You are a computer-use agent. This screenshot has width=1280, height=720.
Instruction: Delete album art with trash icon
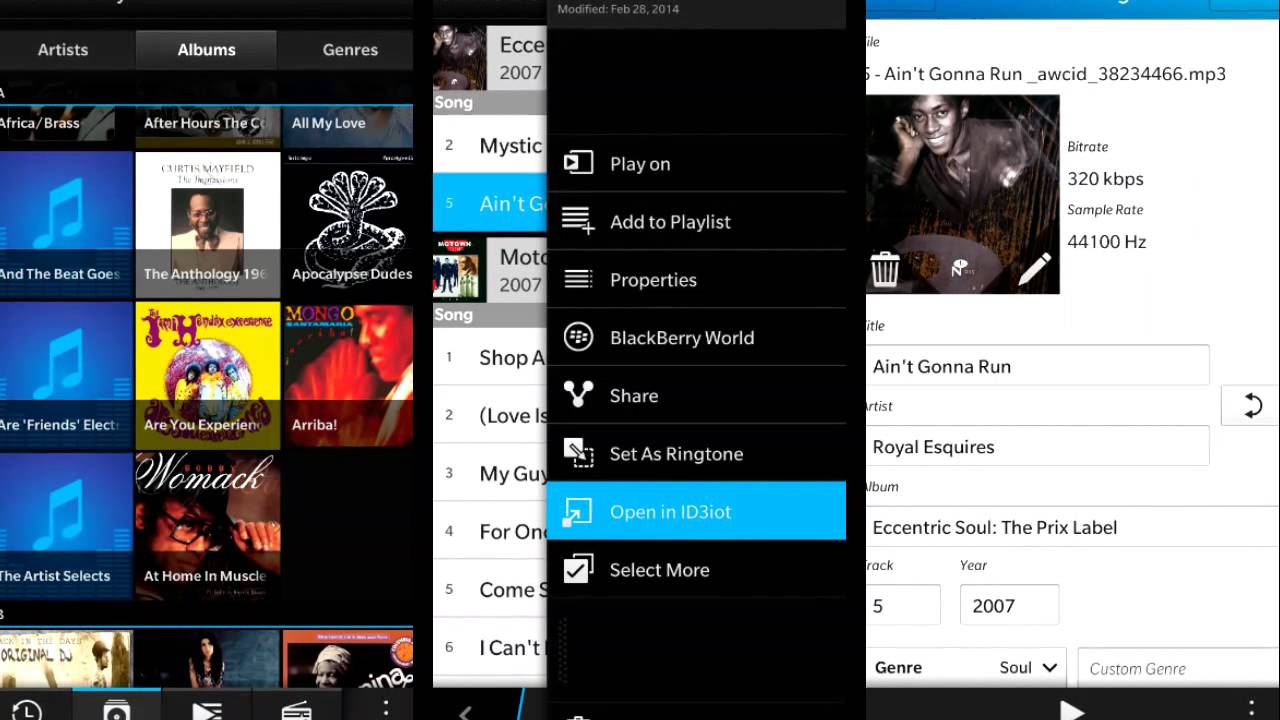tap(885, 269)
